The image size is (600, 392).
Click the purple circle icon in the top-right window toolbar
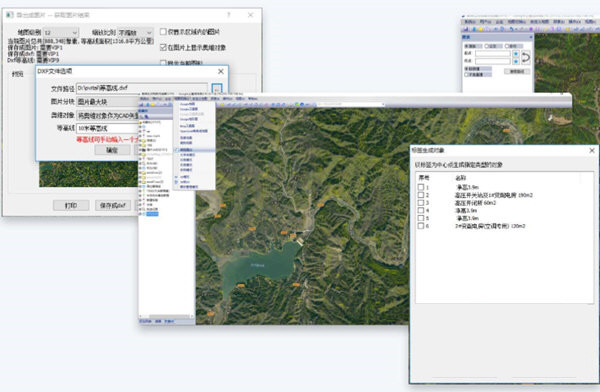point(531,29)
